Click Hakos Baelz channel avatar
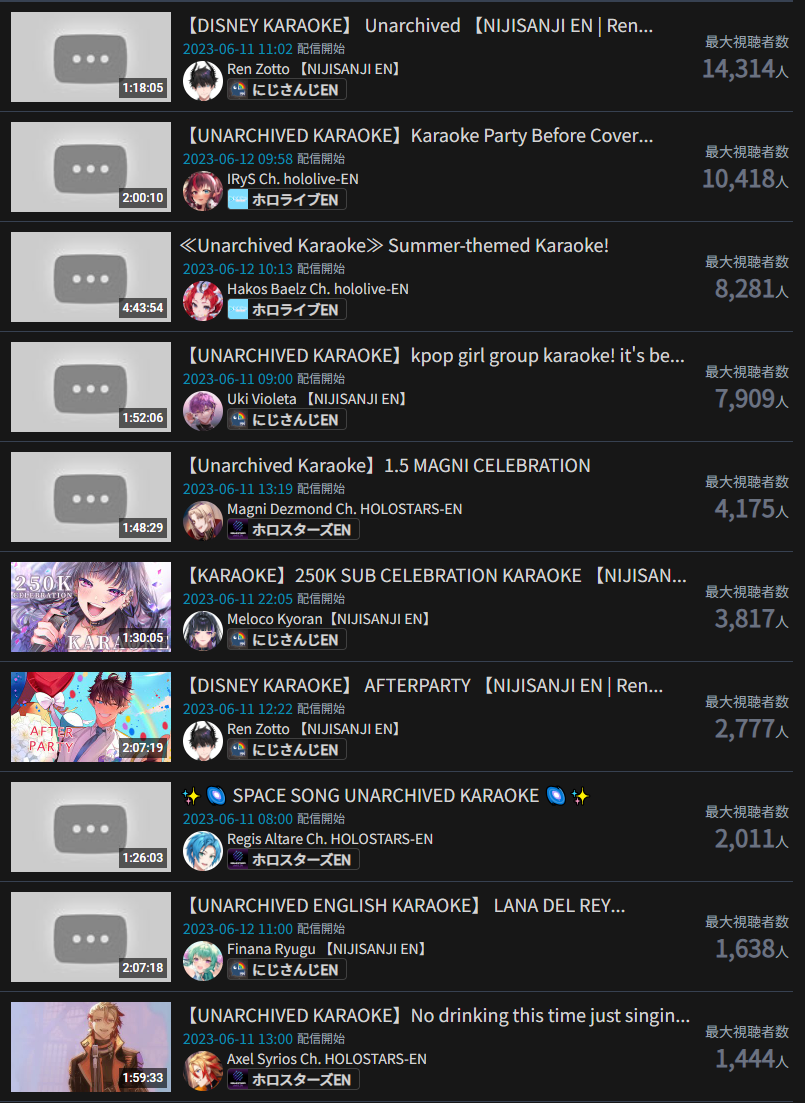805x1103 pixels. coord(203,300)
